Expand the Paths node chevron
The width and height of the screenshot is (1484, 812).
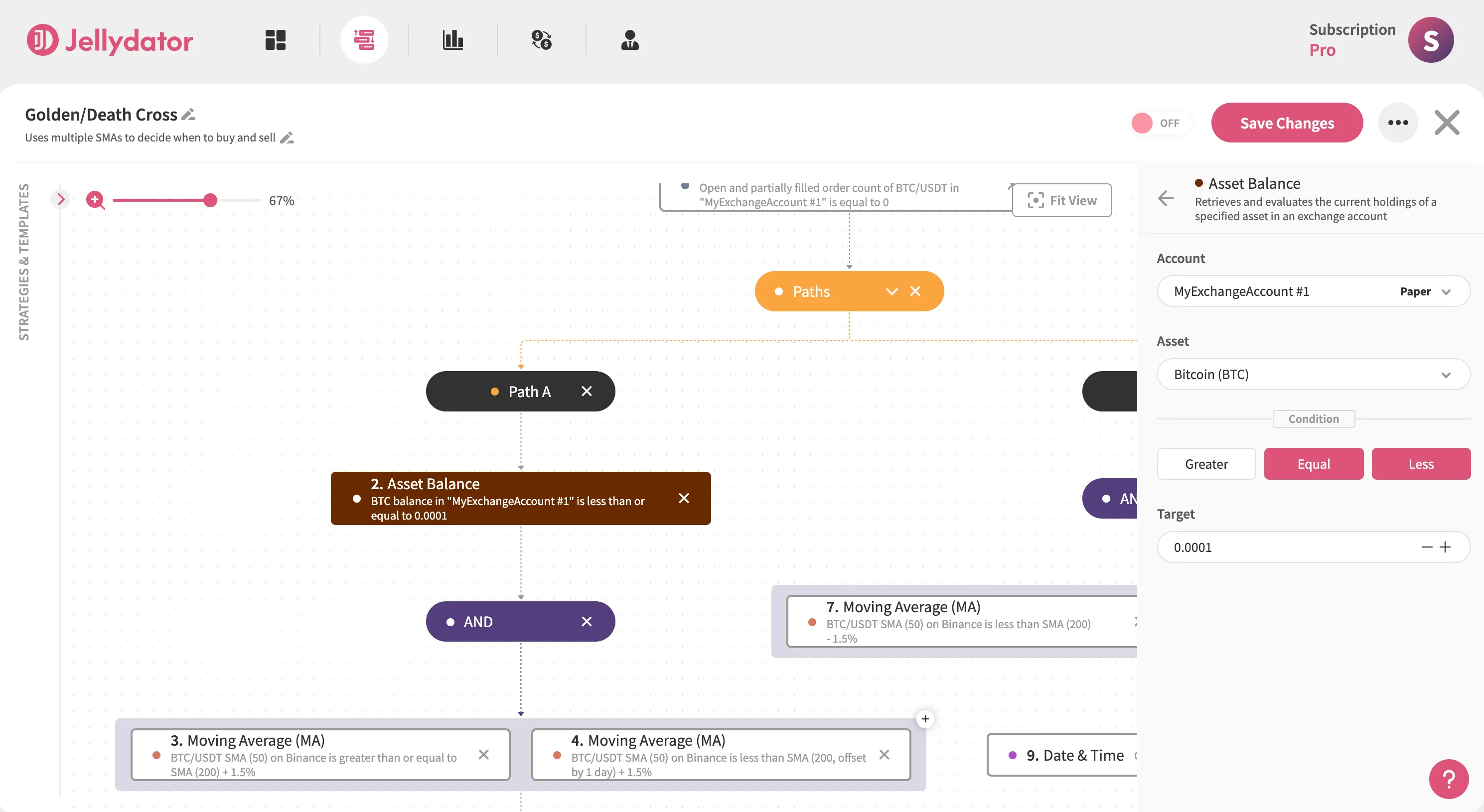892,291
